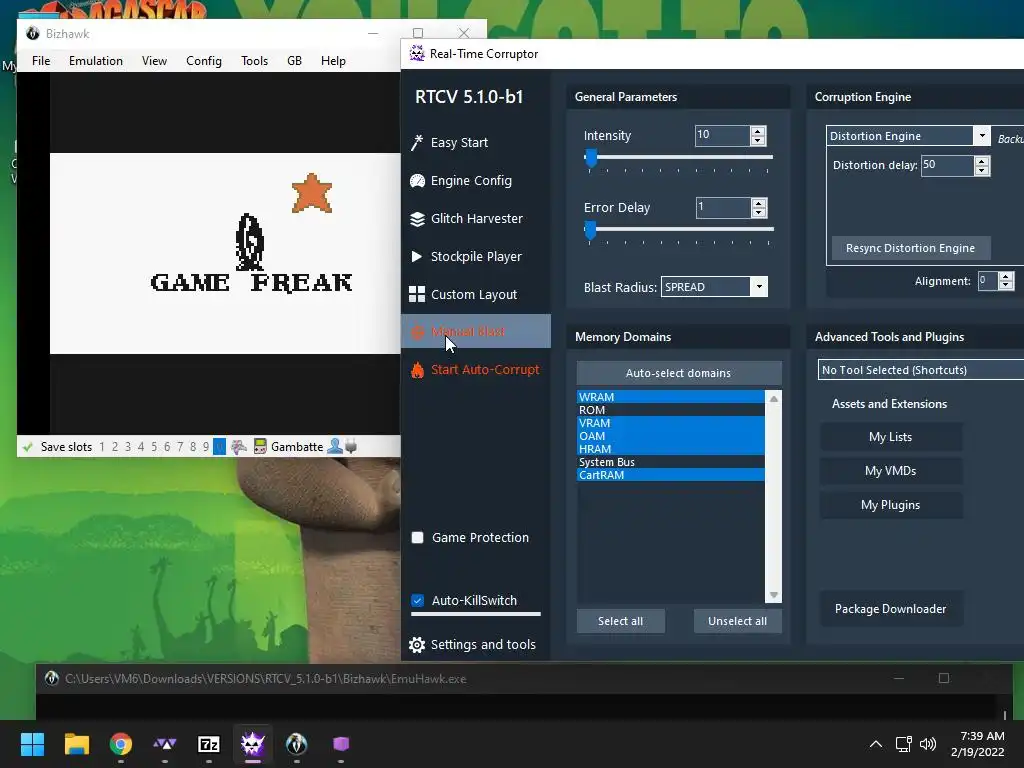Open 7-Zip from taskbar

pyautogui.click(x=208, y=744)
